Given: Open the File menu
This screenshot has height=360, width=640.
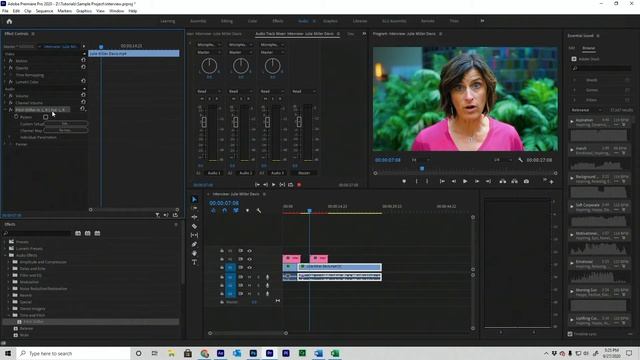Looking at the screenshot, I should (x=5, y=11).
